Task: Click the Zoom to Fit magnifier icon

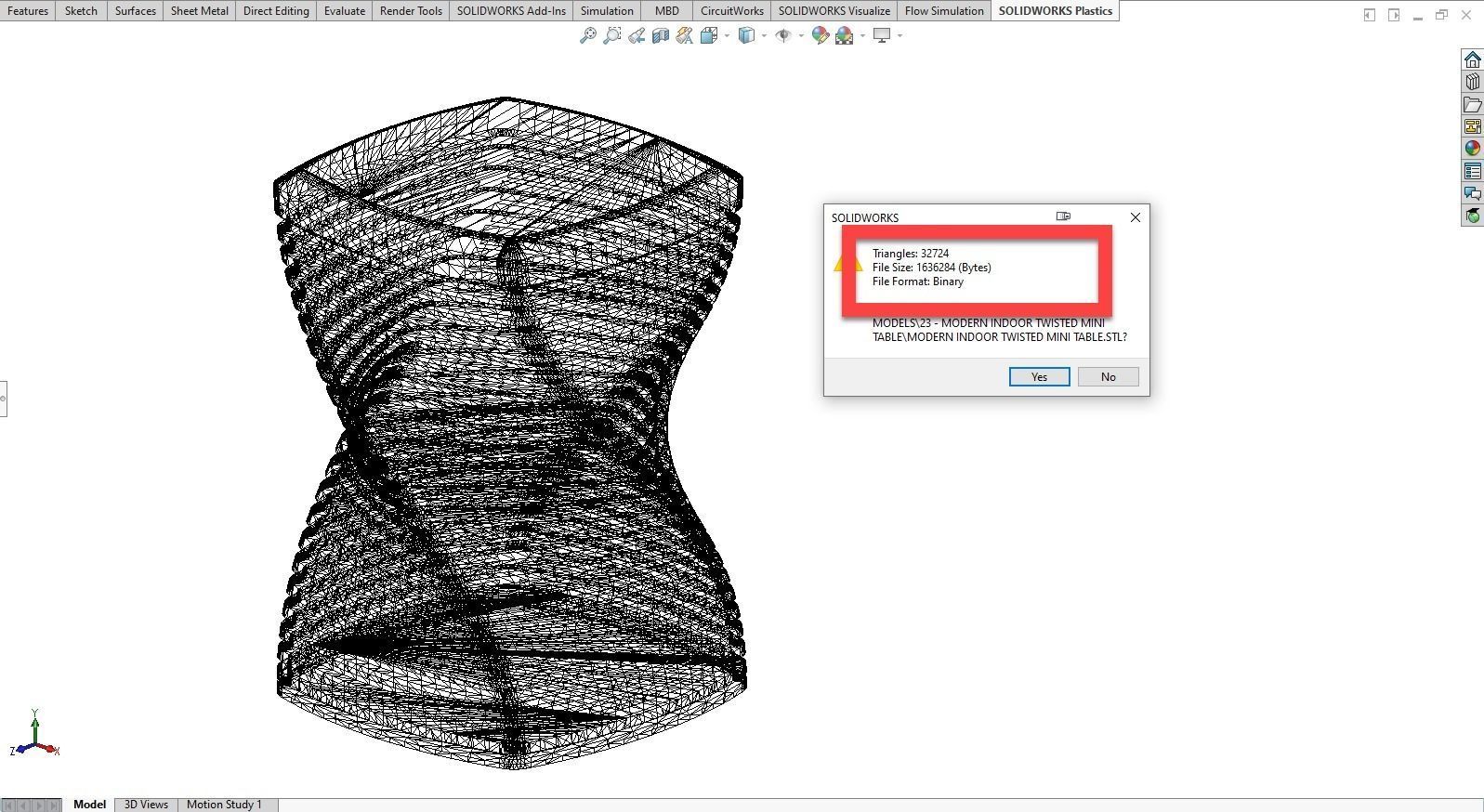Action: [x=587, y=35]
